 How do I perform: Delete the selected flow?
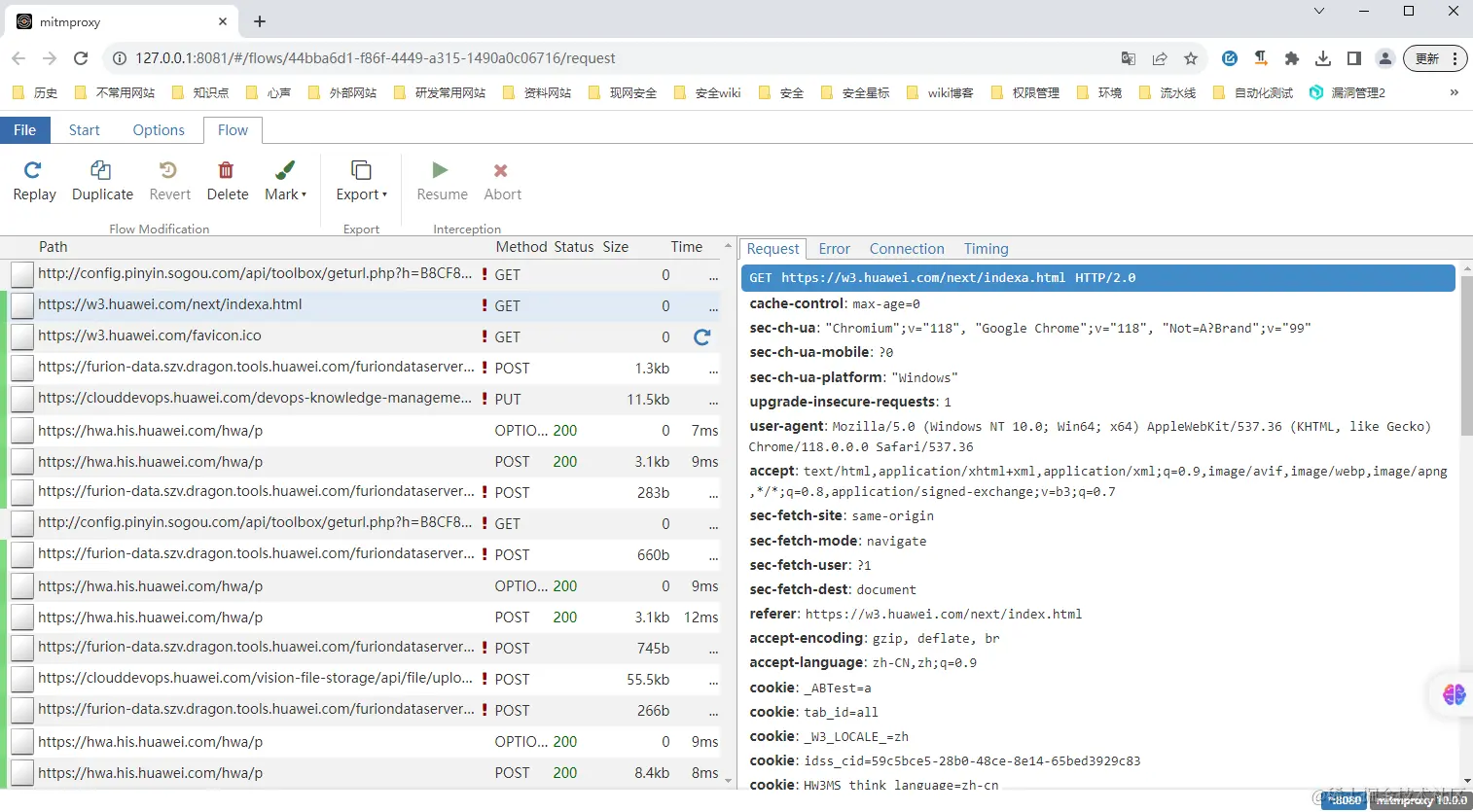click(227, 182)
